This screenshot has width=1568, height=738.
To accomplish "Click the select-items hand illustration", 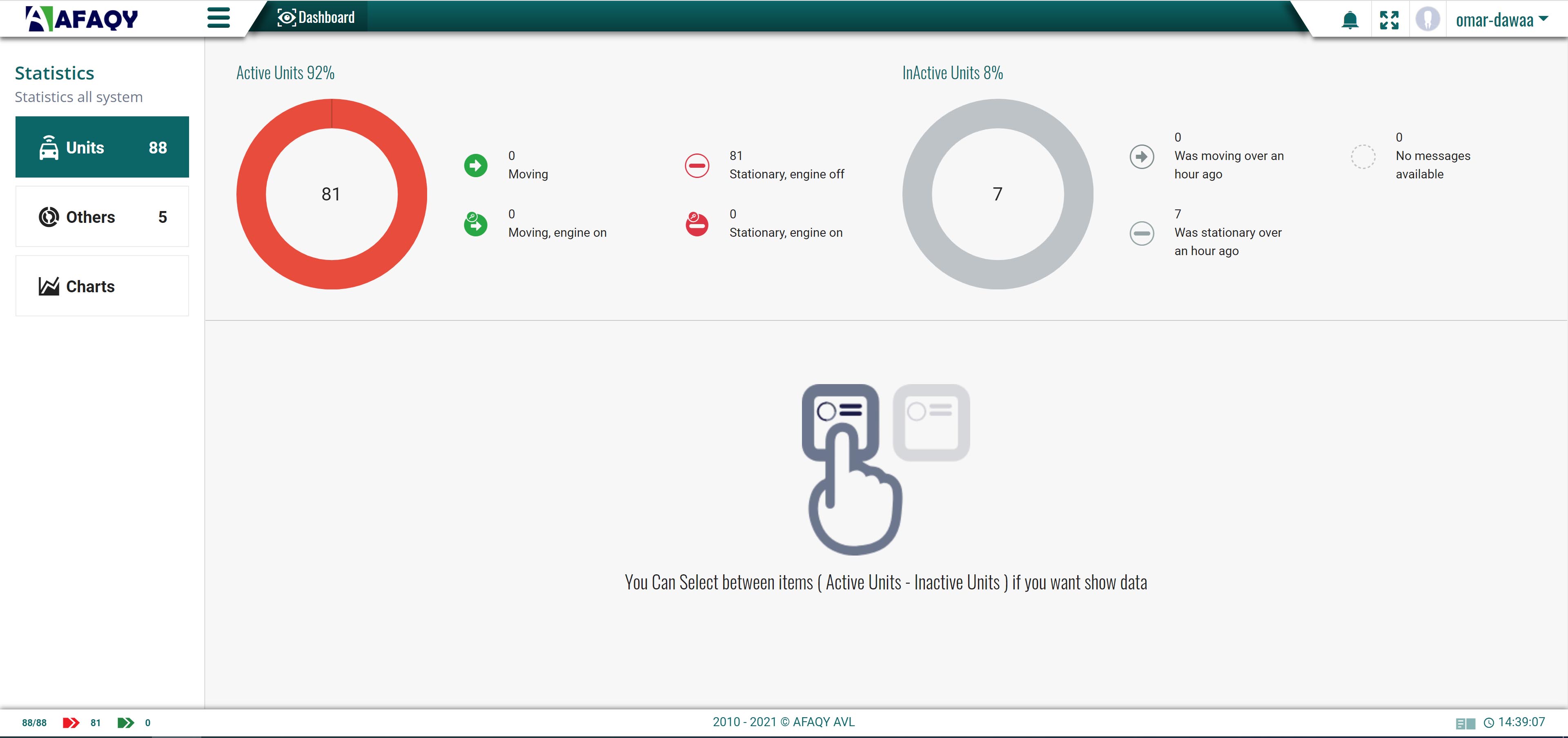I will [886, 469].
